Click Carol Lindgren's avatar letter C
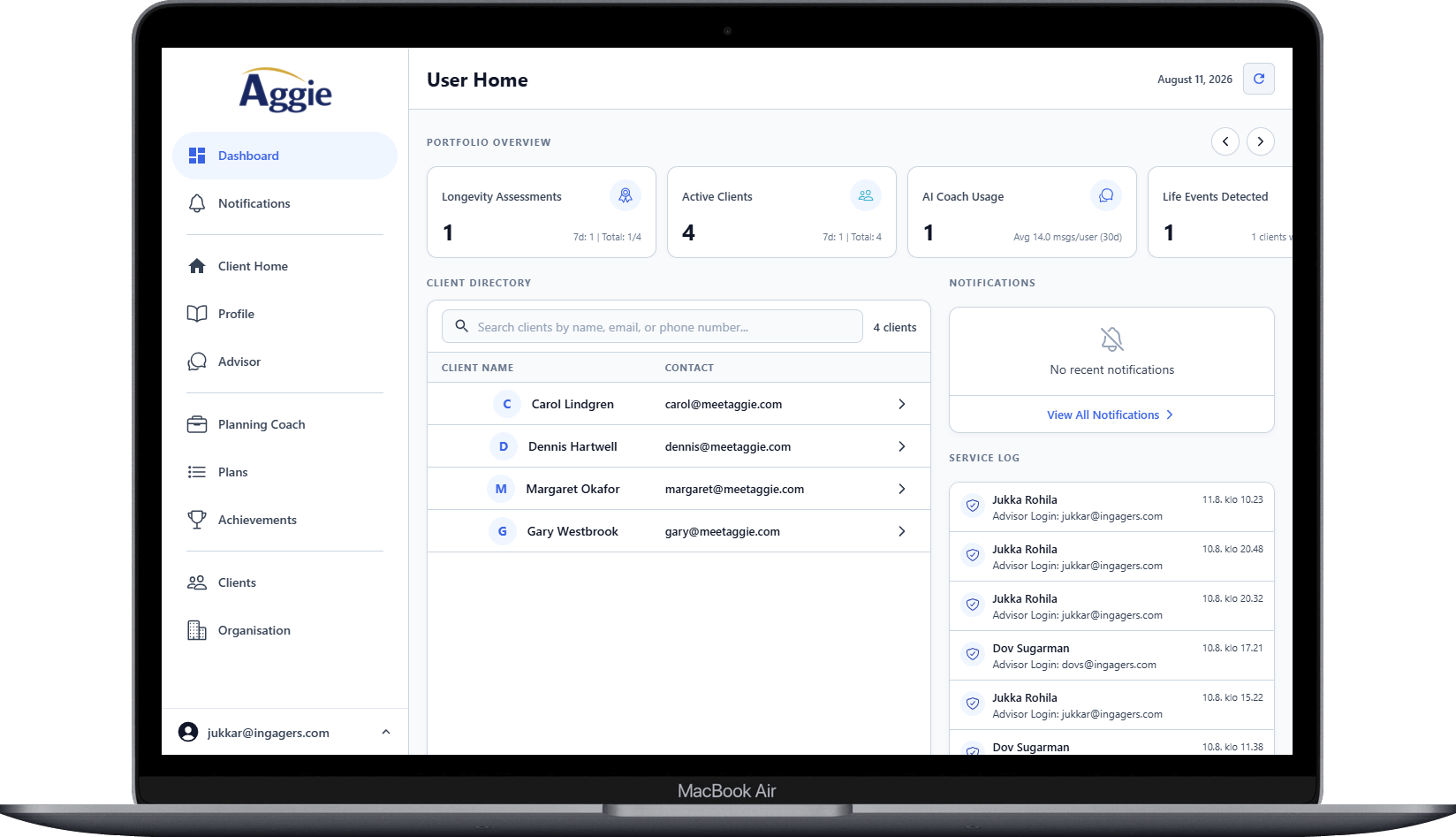 [507, 404]
